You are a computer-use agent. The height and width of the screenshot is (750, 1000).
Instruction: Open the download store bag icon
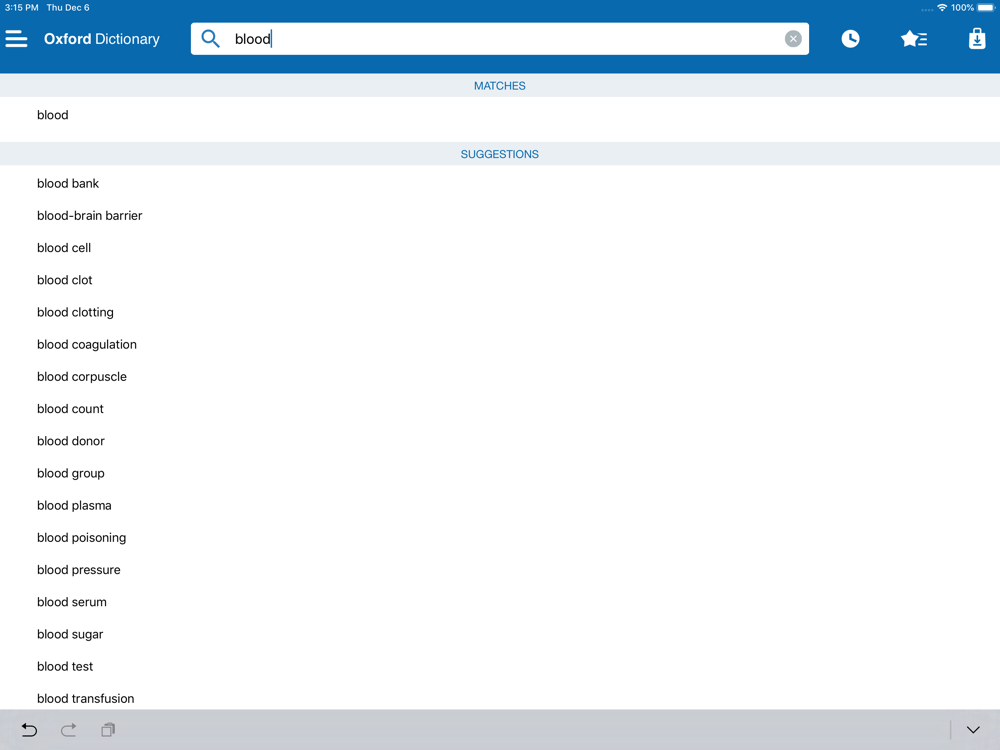coord(976,39)
